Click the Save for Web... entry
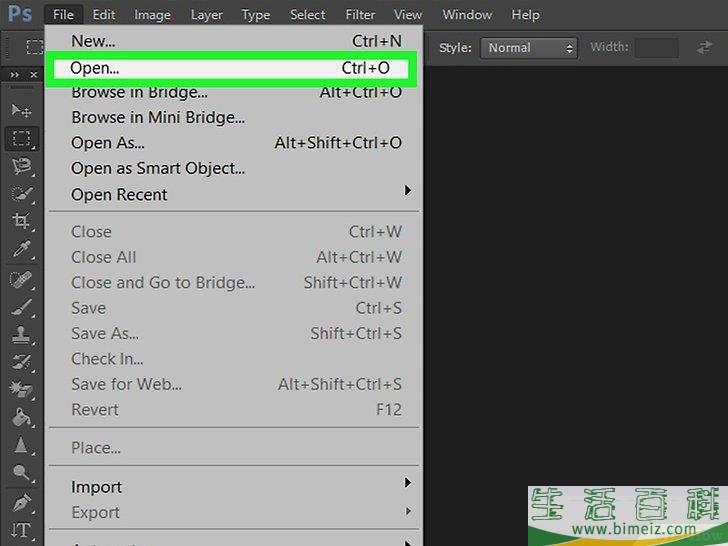The height and width of the screenshot is (546, 728). (x=236, y=384)
